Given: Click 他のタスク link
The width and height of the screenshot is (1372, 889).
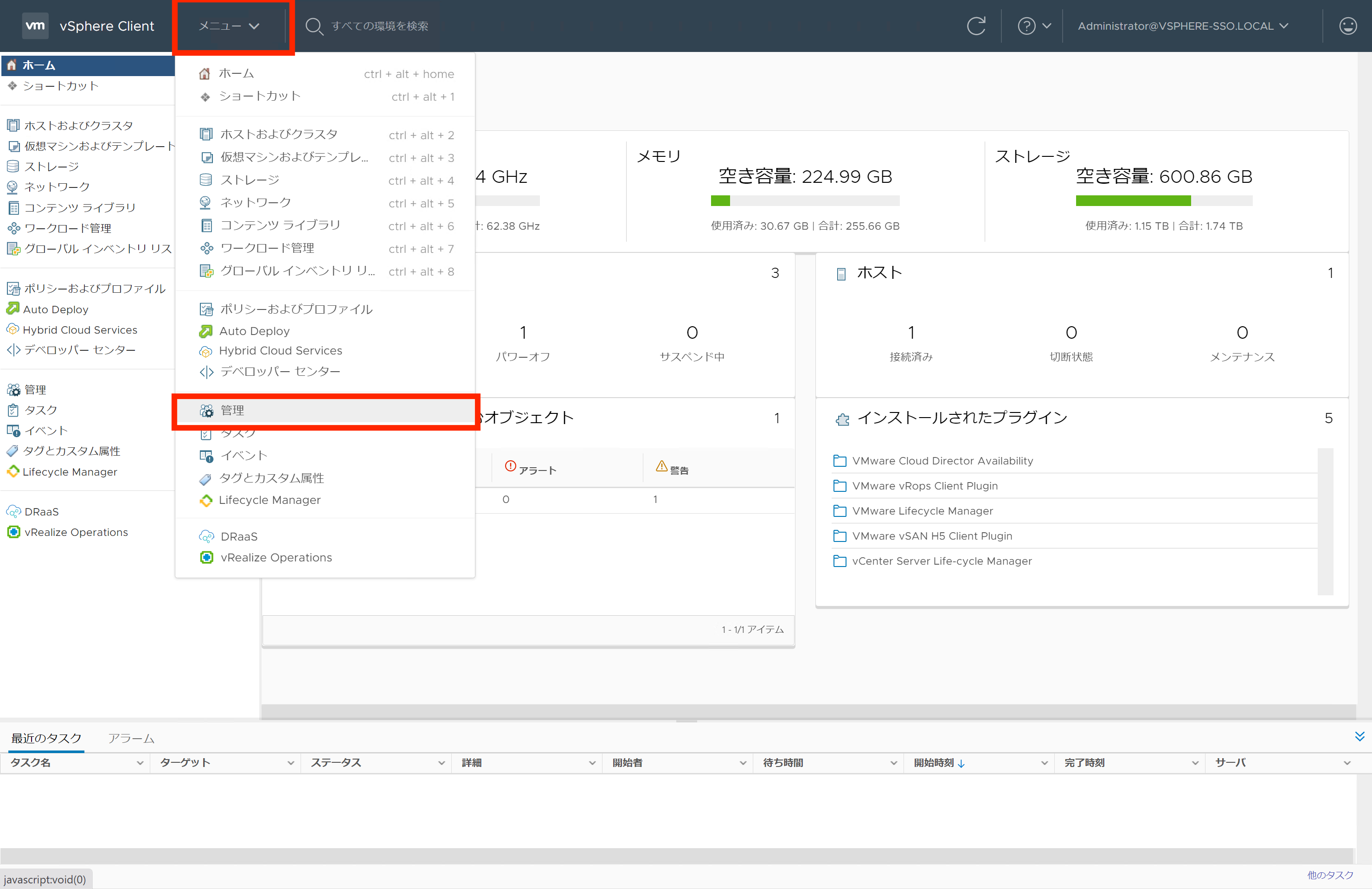Looking at the screenshot, I should click(1331, 875).
